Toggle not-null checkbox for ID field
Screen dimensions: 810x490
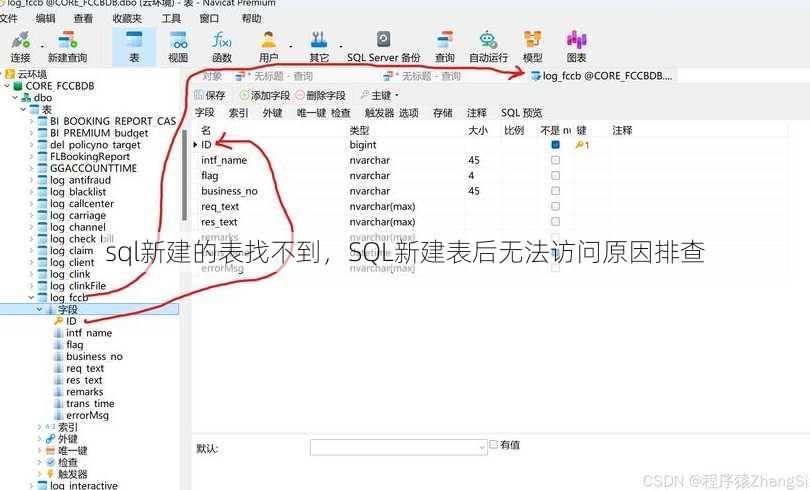point(555,145)
